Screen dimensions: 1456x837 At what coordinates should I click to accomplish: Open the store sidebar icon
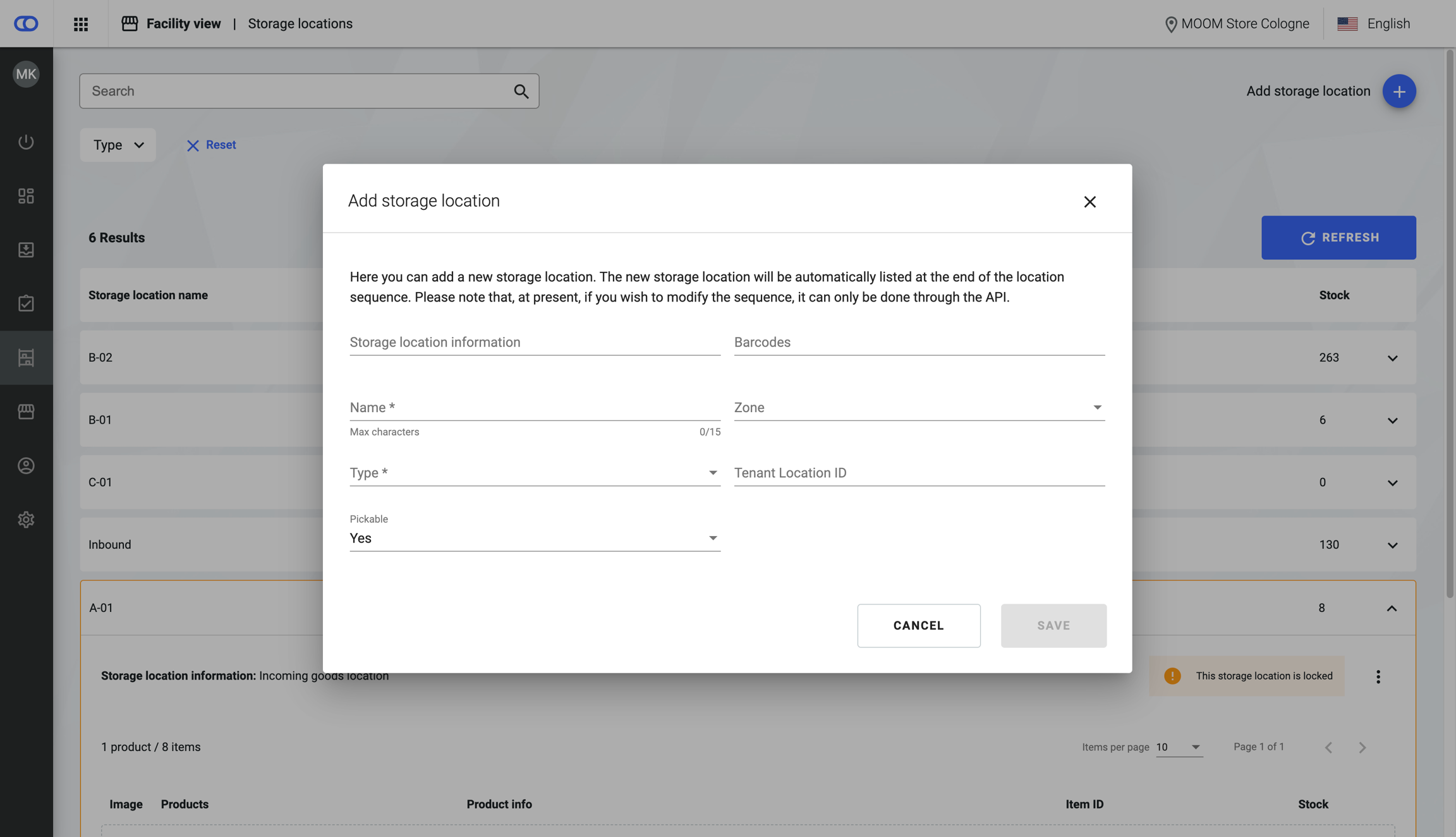point(26,412)
